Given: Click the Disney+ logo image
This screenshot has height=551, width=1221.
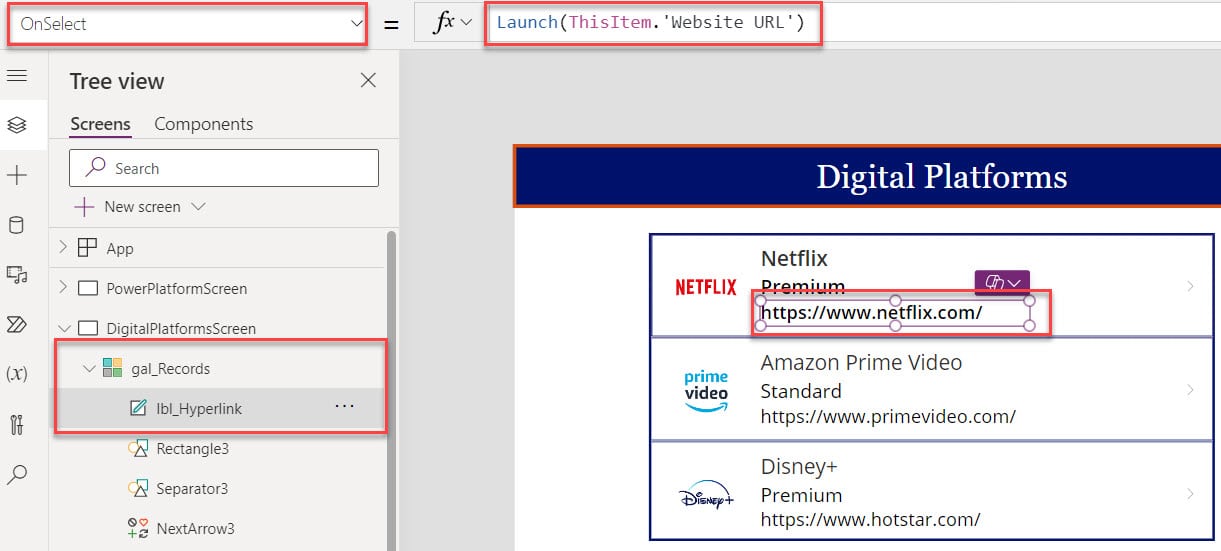Looking at the screenshot, I should [x=705, y=494].
